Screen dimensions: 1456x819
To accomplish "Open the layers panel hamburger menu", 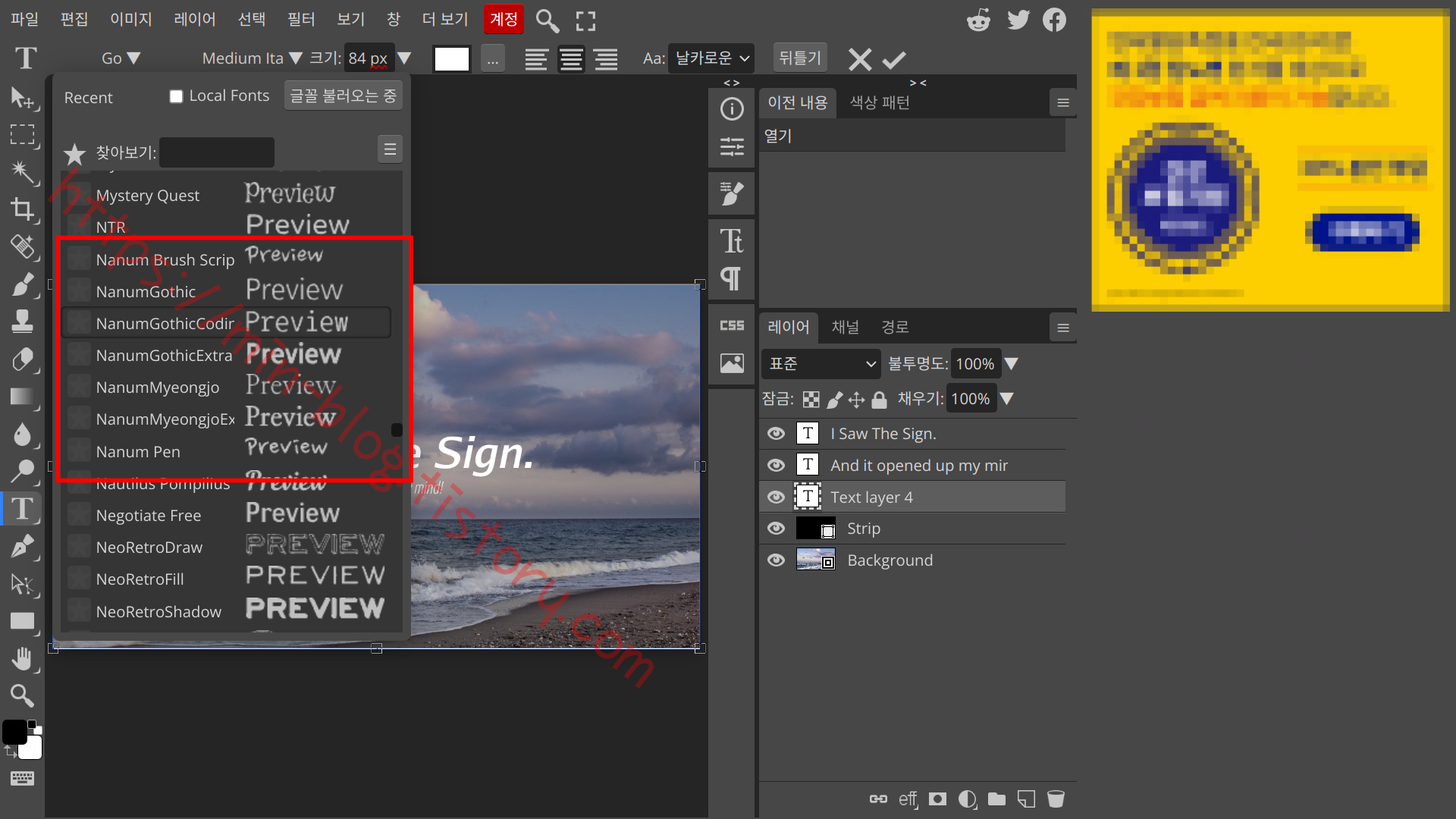I will tap(1063, 328).
